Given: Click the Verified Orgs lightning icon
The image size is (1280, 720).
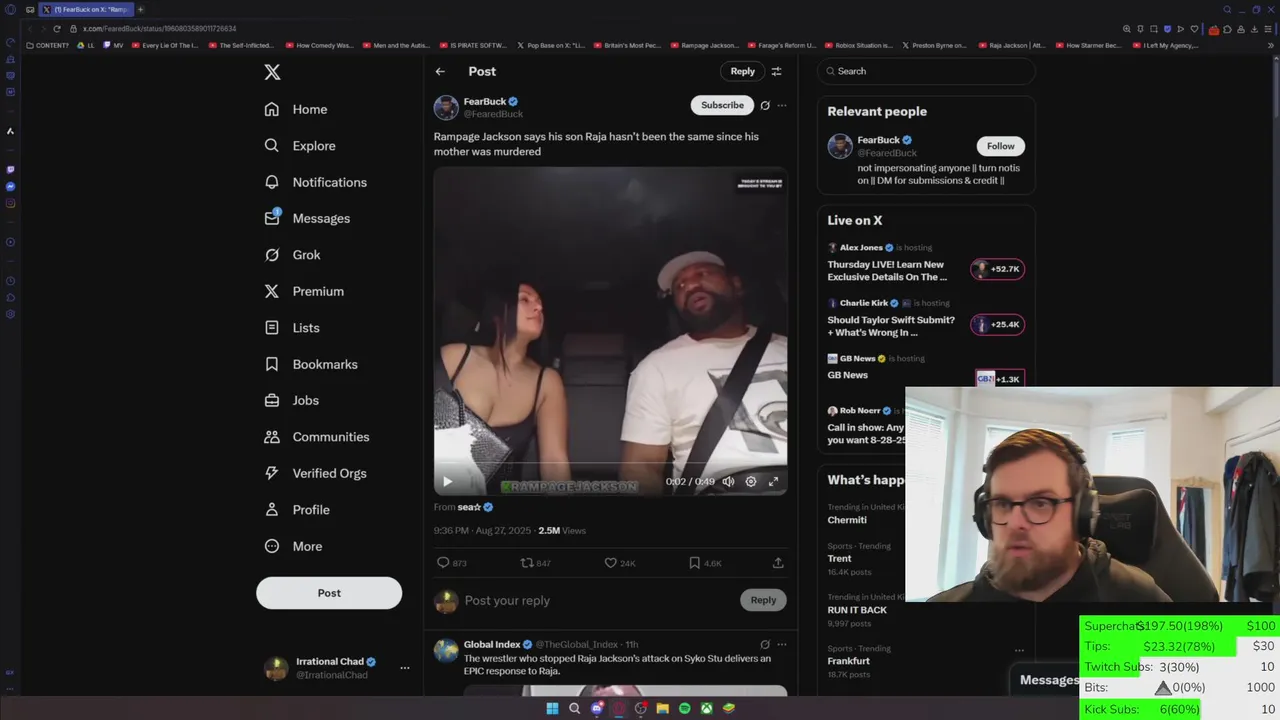Looking at the screenshot, I should tap(272, 473).
